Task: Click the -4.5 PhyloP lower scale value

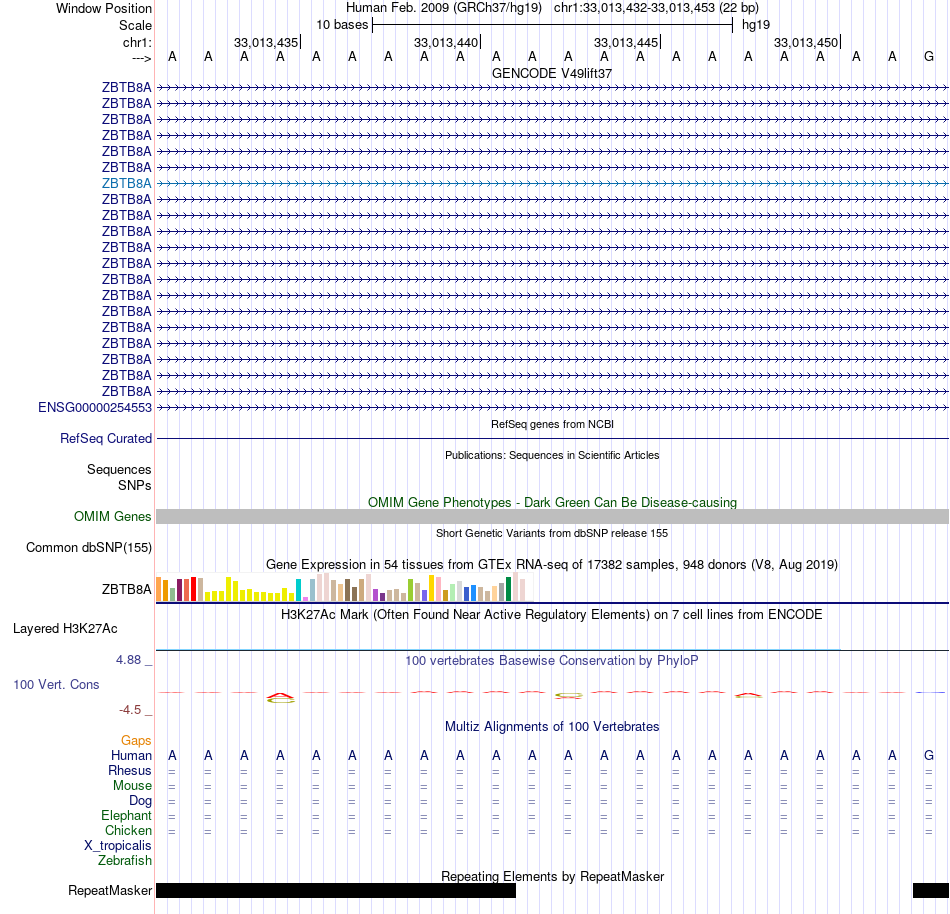Action: pyautogui.click(x=130, y=710)
